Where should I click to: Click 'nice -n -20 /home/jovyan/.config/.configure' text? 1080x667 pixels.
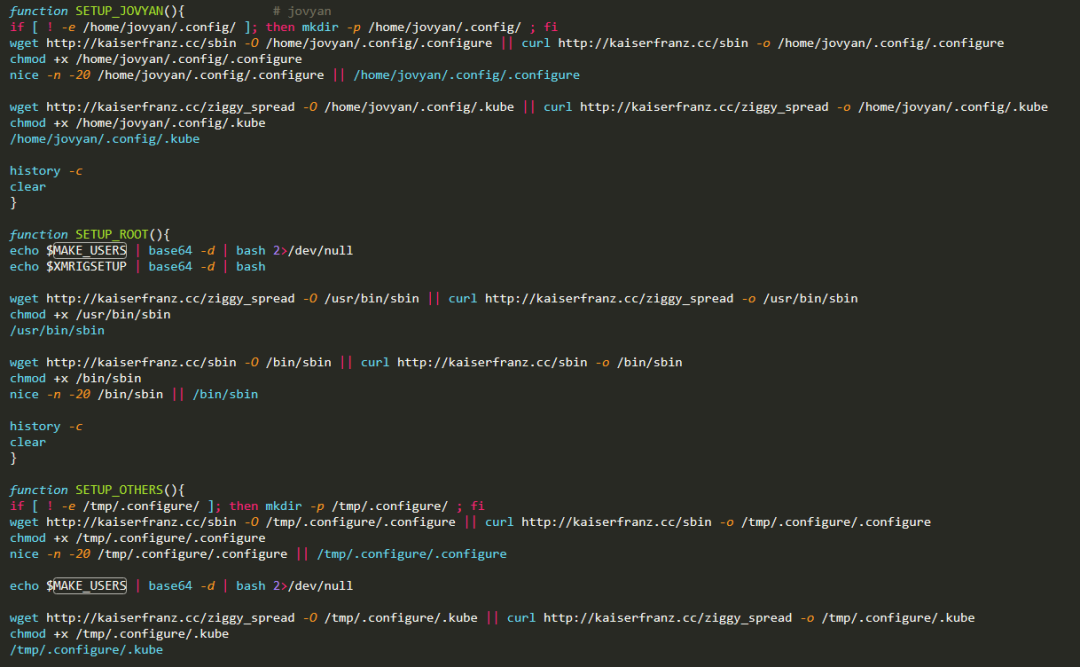click(x=167, y=74)
